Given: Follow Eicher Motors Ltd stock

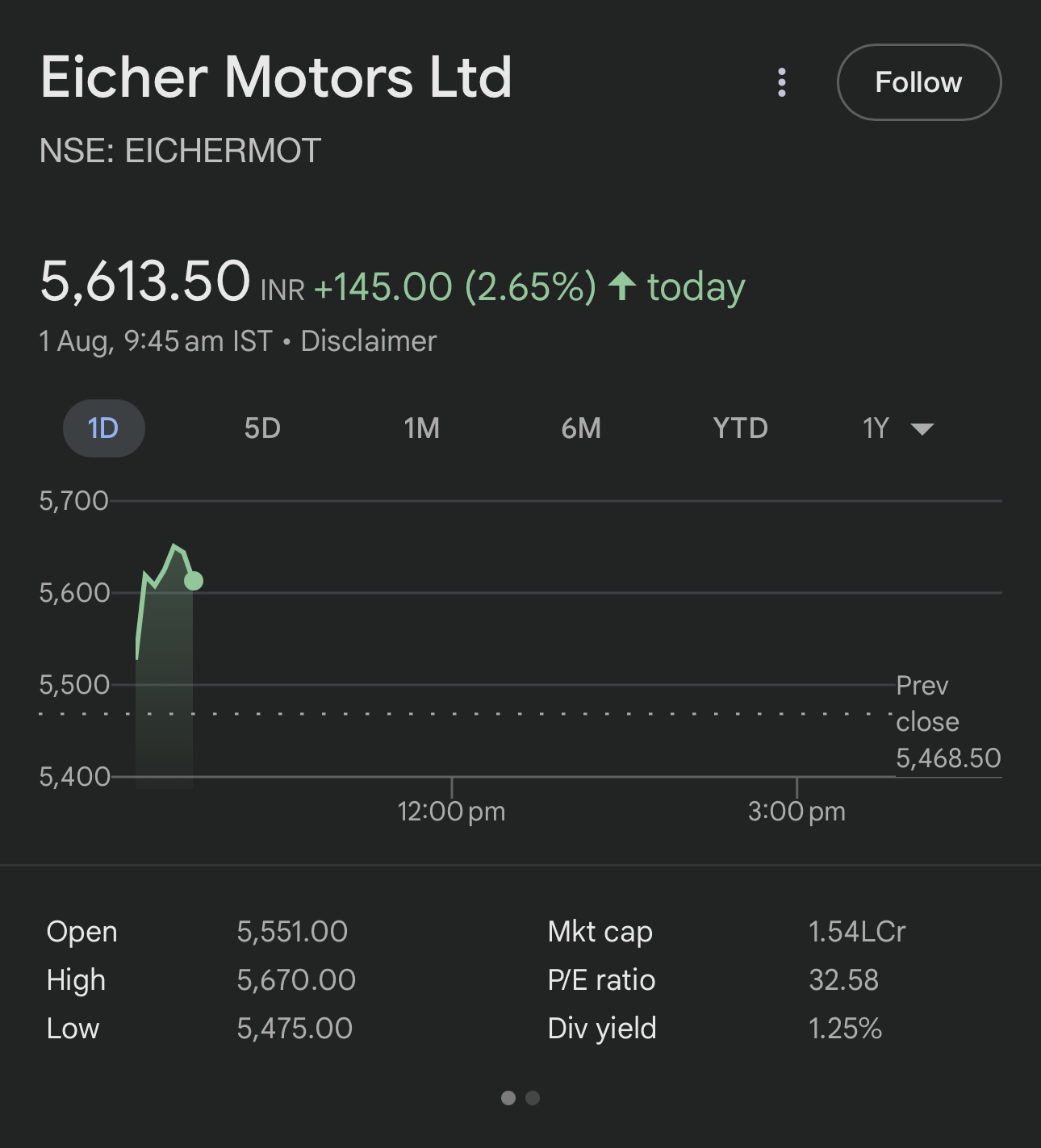Looking at the screenshot, I should coord(919,82).
